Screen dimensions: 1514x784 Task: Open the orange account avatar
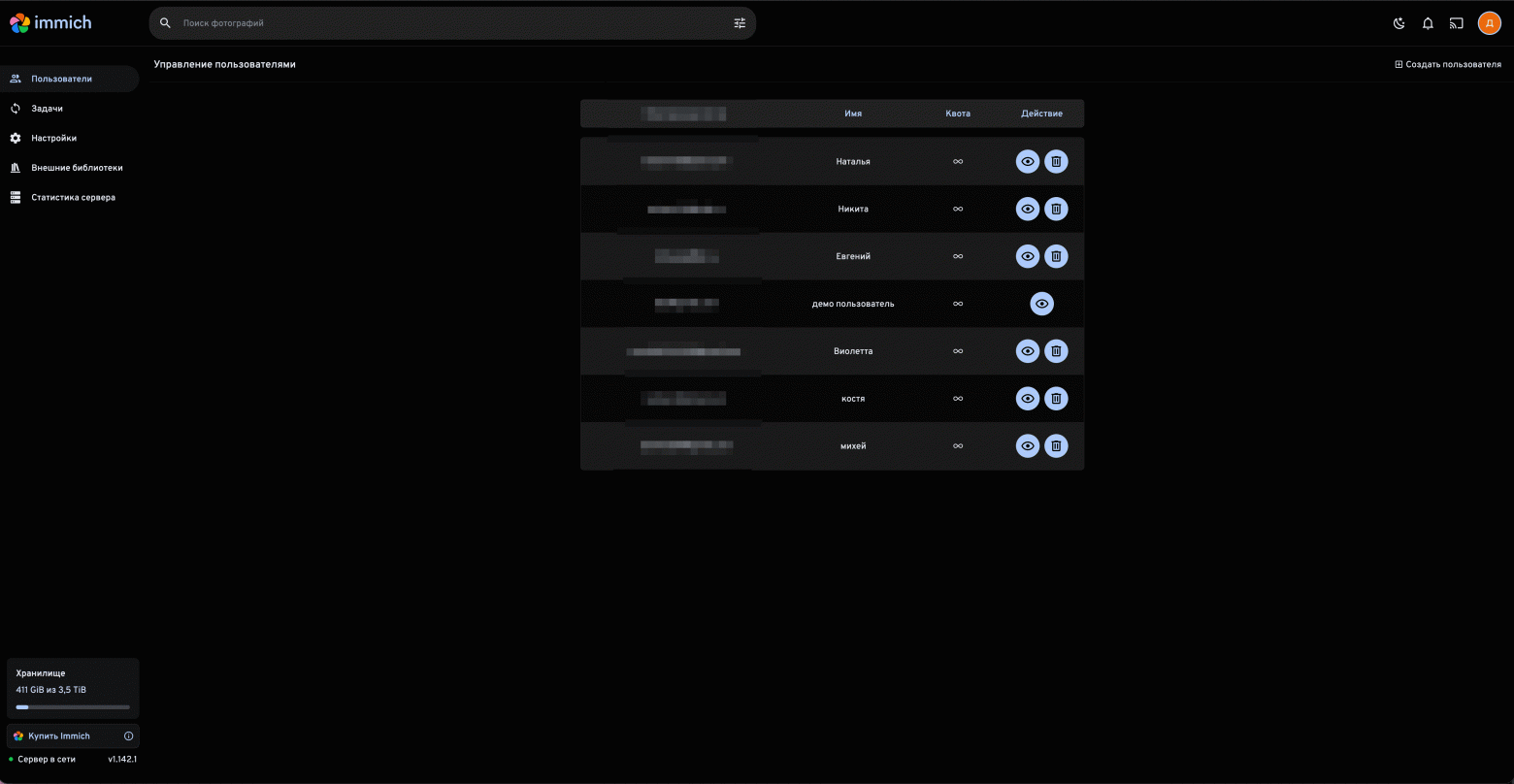(x=1490, y=23)
